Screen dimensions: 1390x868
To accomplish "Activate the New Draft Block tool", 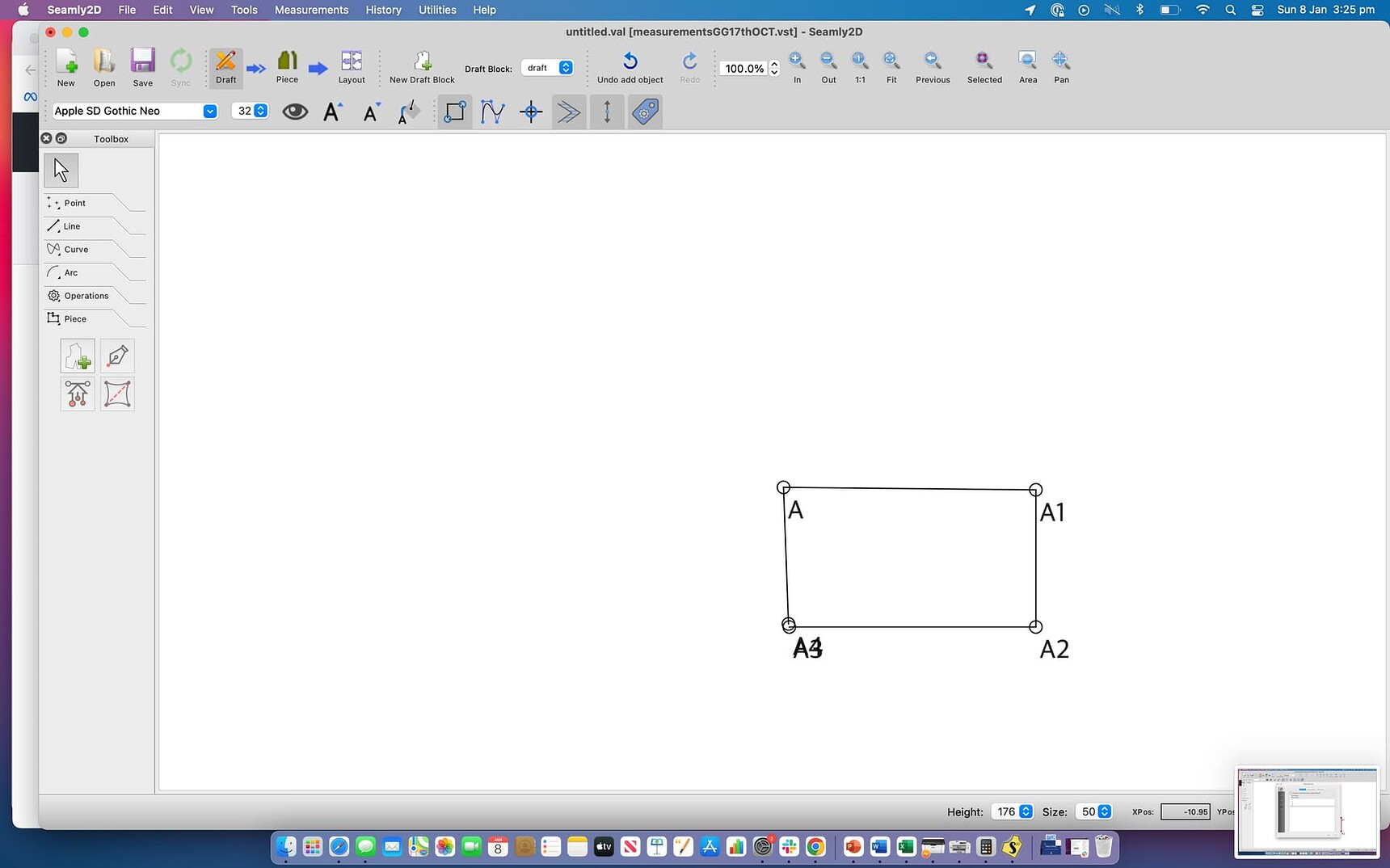I will 422,65.
